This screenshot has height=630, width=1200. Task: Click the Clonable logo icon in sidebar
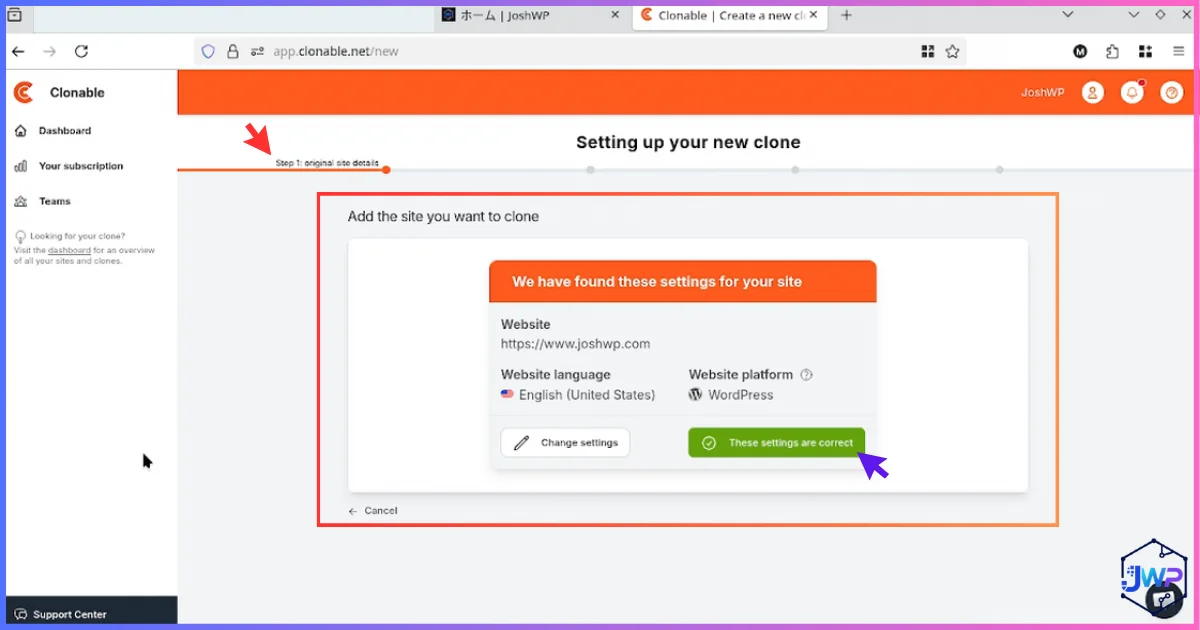coord(23,92)
